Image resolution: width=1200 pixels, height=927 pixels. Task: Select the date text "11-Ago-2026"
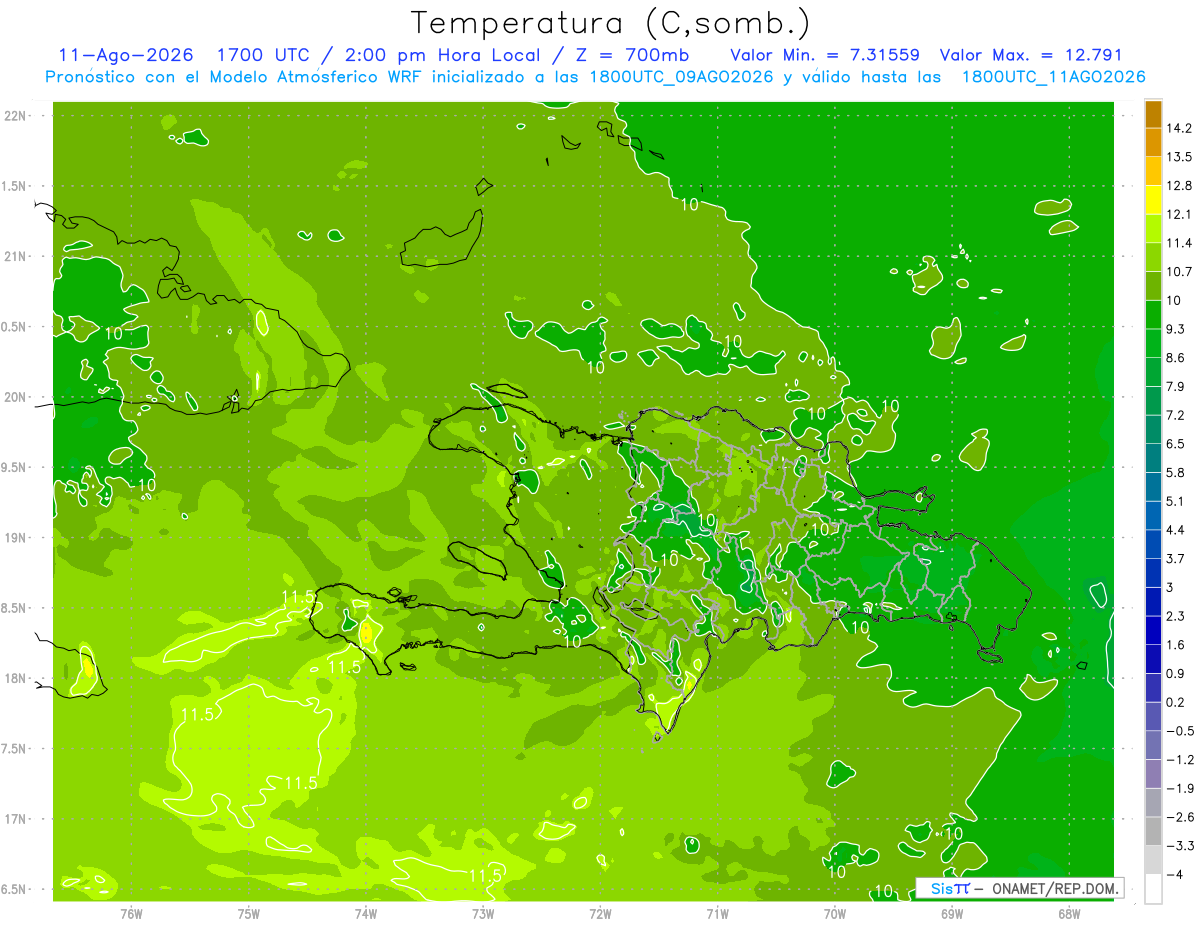(x=125, y=55)
